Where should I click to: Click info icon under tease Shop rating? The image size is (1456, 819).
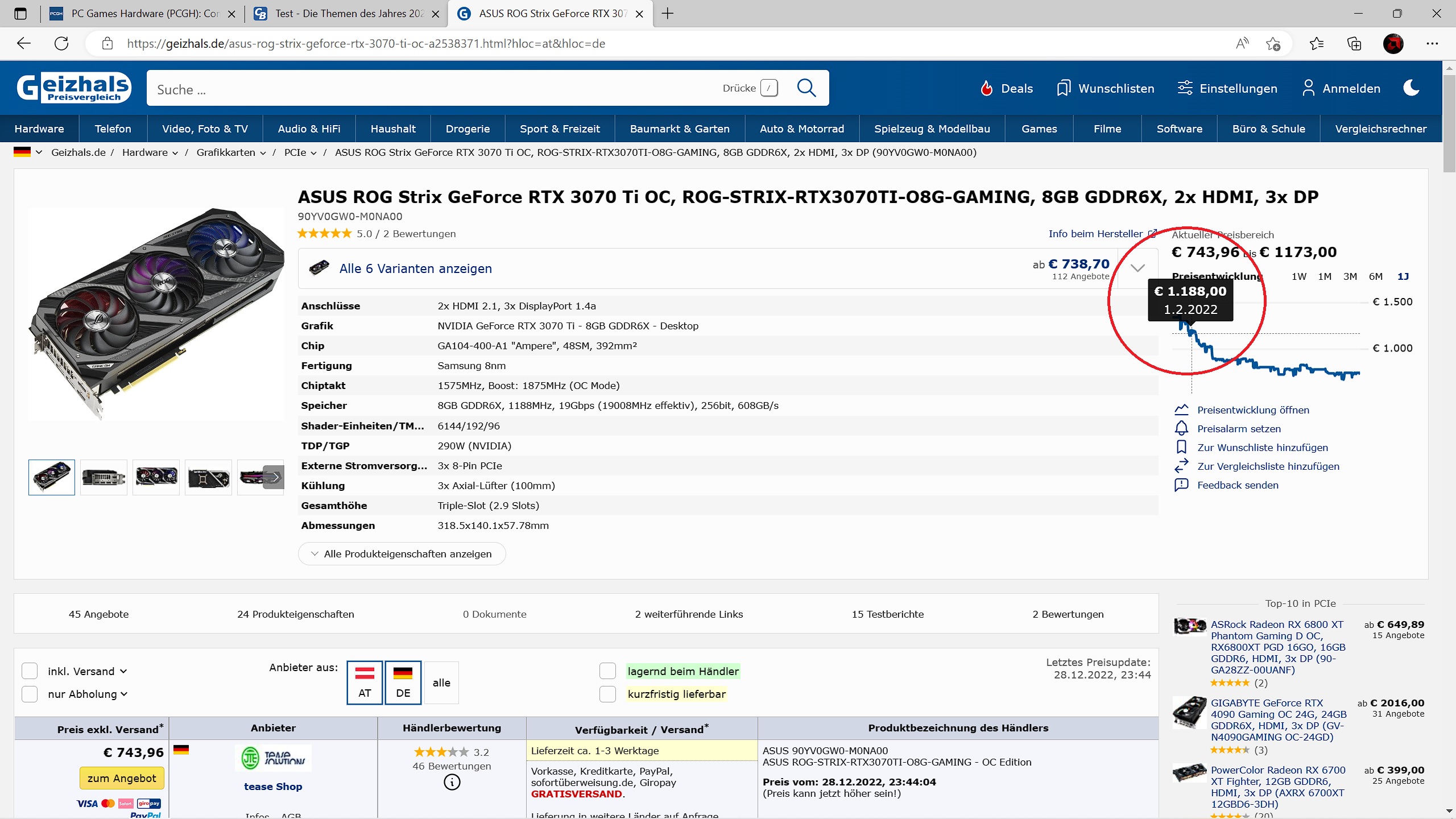coord(452,783)
